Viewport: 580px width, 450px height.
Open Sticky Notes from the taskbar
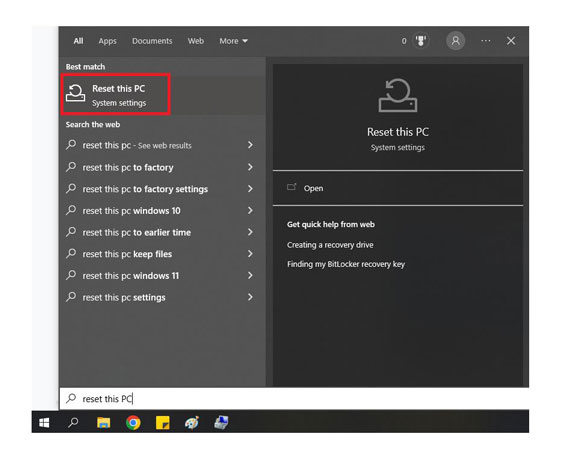(x=163, y=422)
